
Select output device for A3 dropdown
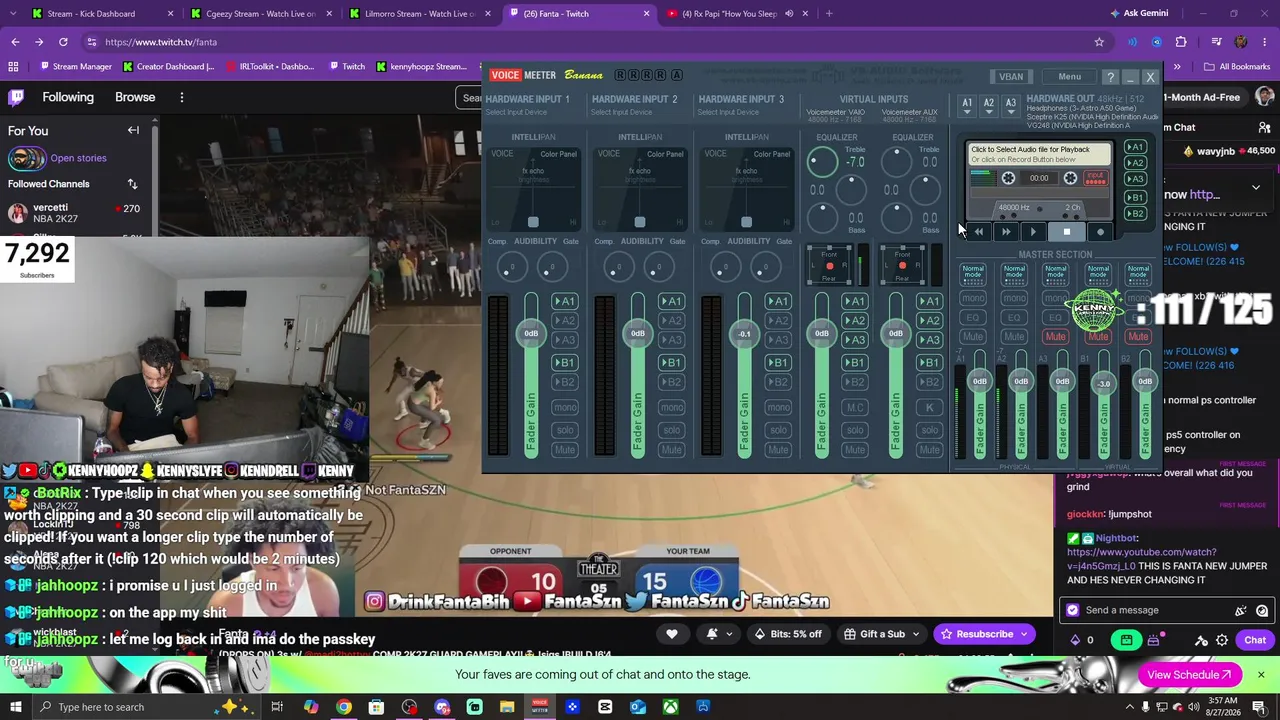pyautogui.click(x=1011, y=104)
